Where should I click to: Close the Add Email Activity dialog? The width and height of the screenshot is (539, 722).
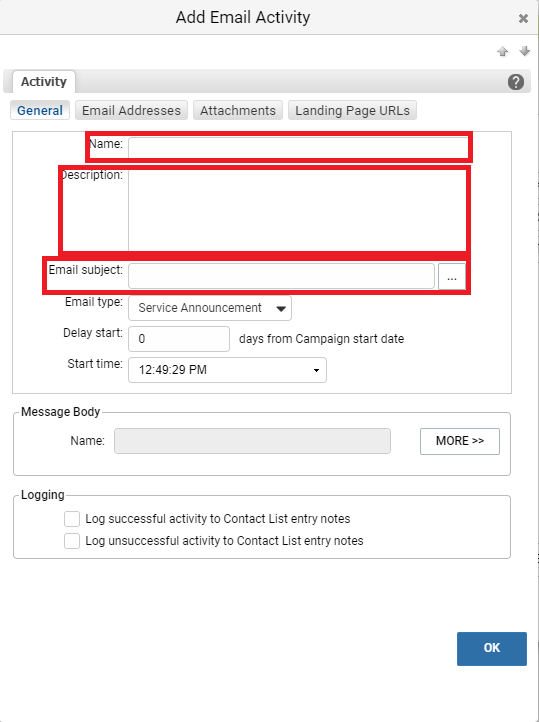[x=523, y=18]
